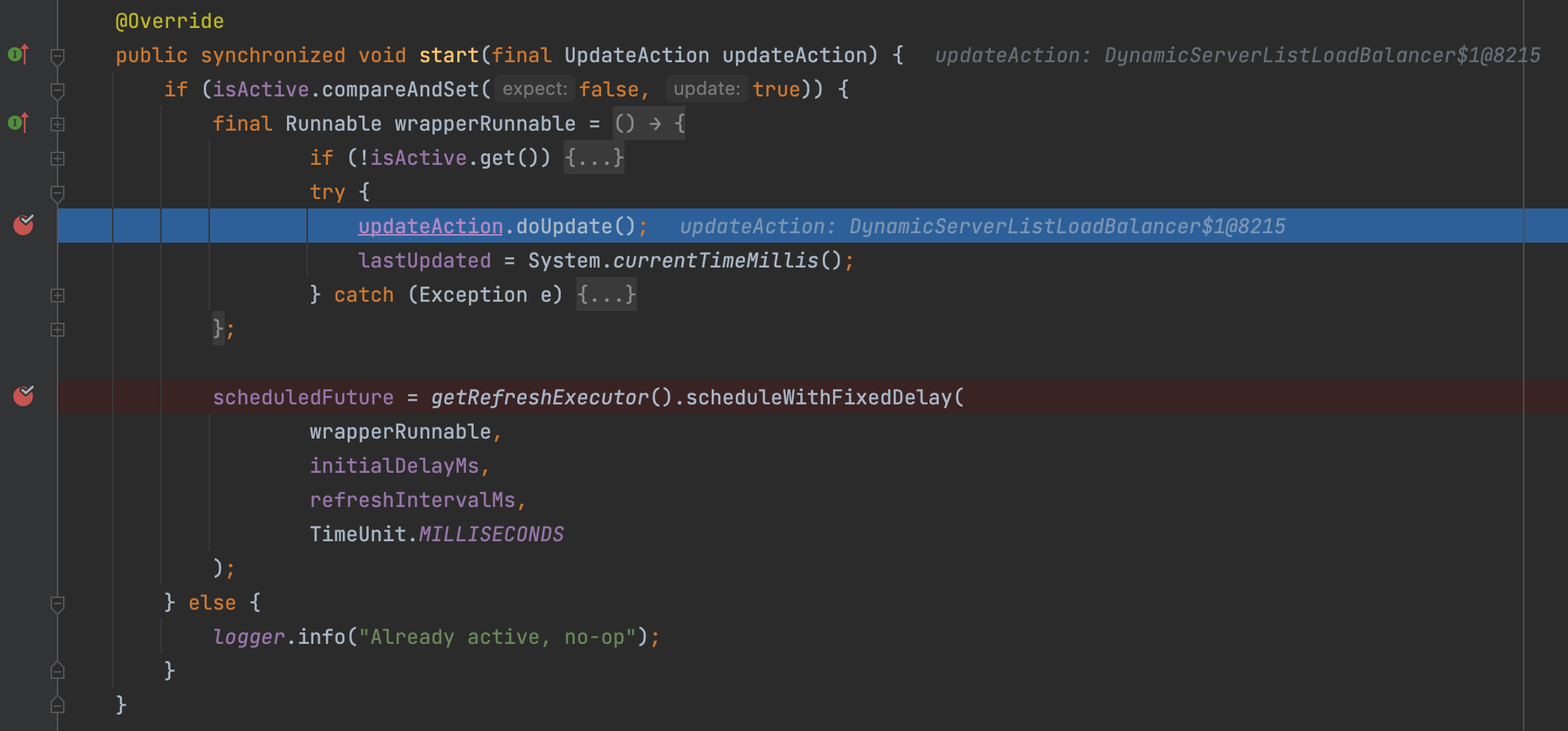Click the Runnable type name
Screen dimensions: 1568x731
point(334,124)
